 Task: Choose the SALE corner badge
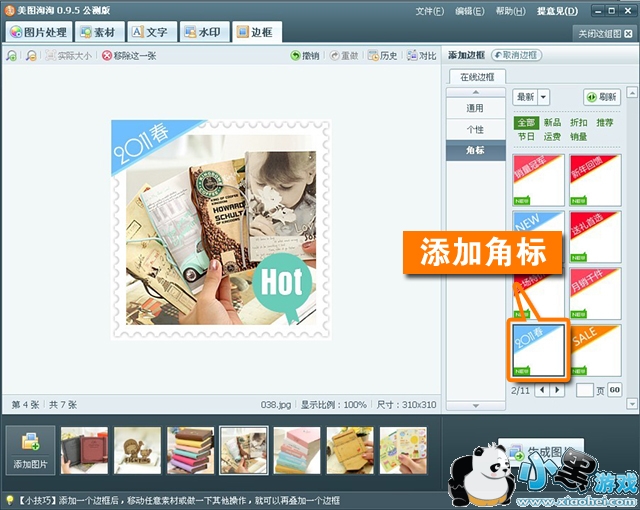pos(596,350)
